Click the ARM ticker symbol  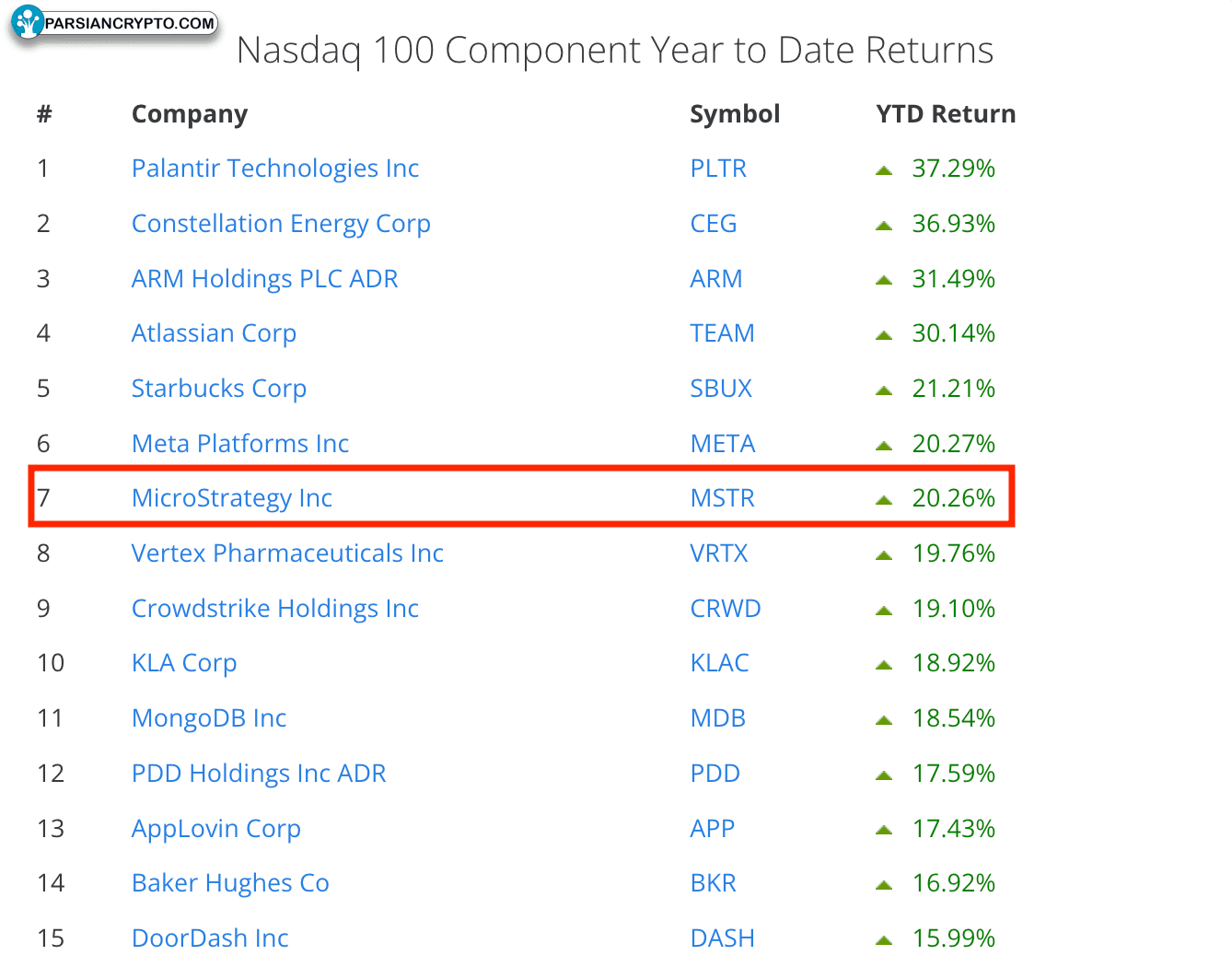pos(716,279)
